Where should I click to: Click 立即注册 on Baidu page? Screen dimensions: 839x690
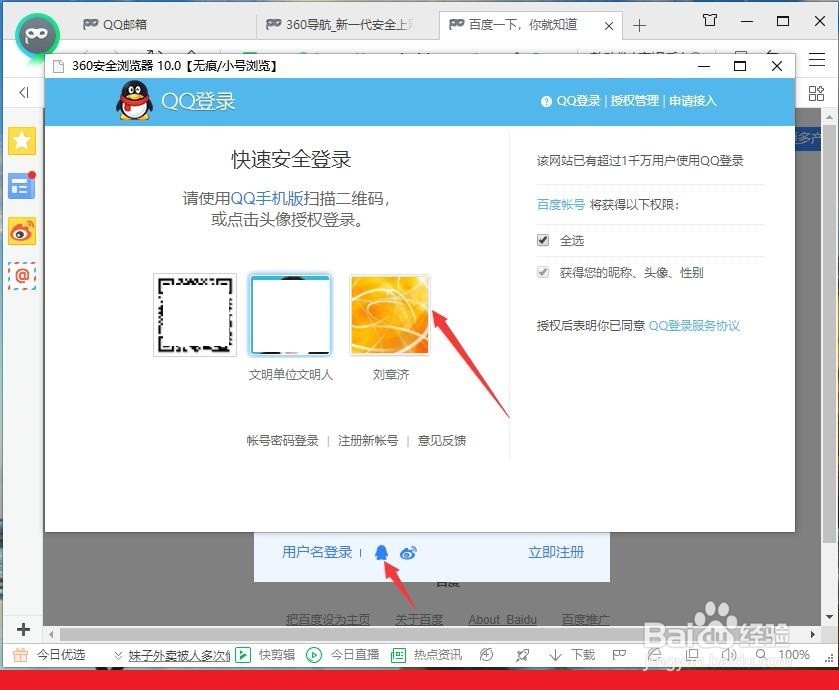(556, 552)
